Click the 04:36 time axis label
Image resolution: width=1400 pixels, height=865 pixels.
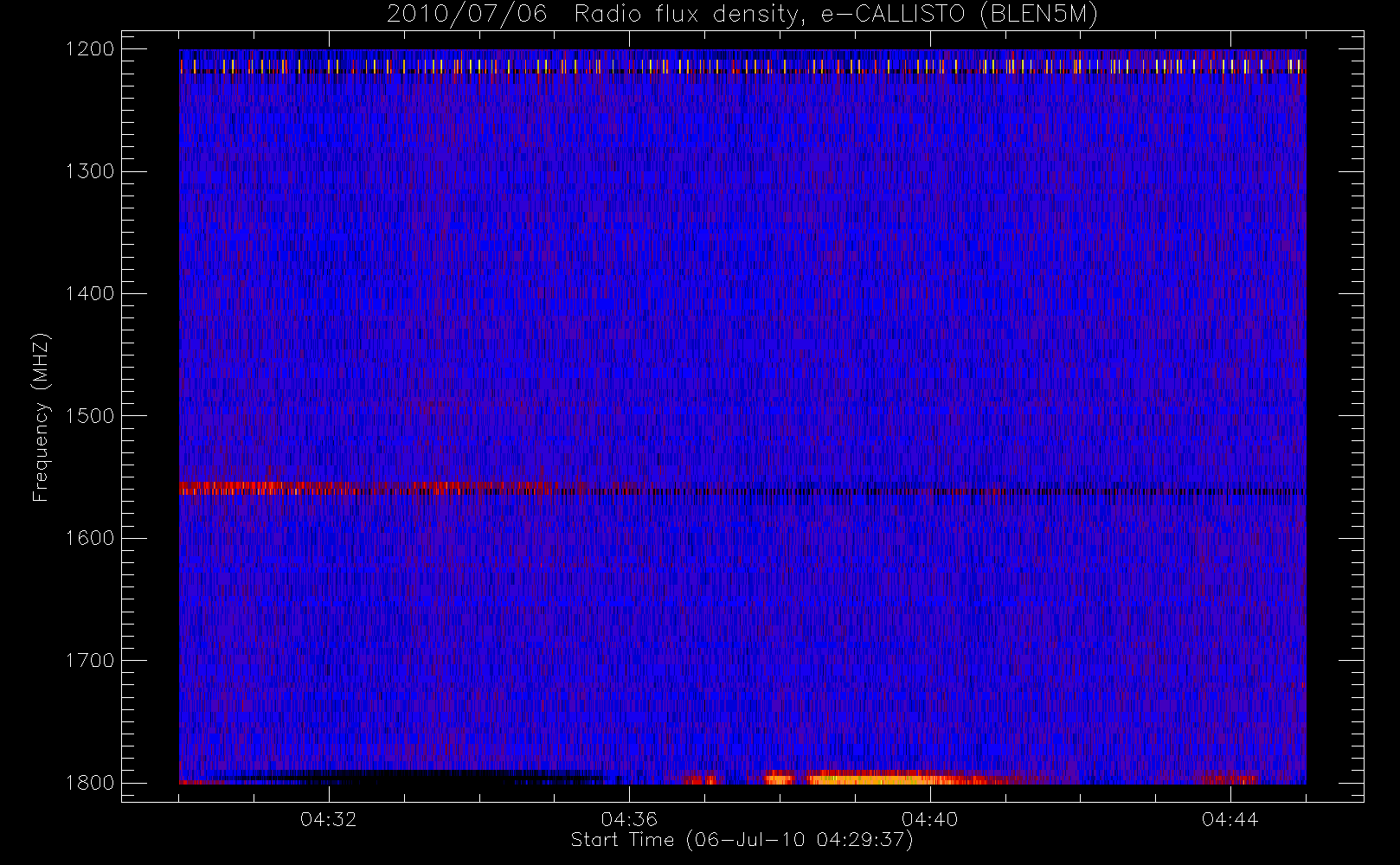click(x=629, y=819)
